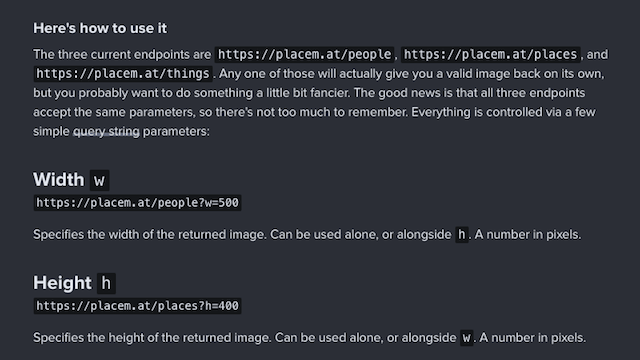The width and height of the screenshot is (640, 360).
Task: Click "Specifies the height of the returned image" text
Action: tap(152, 338)
